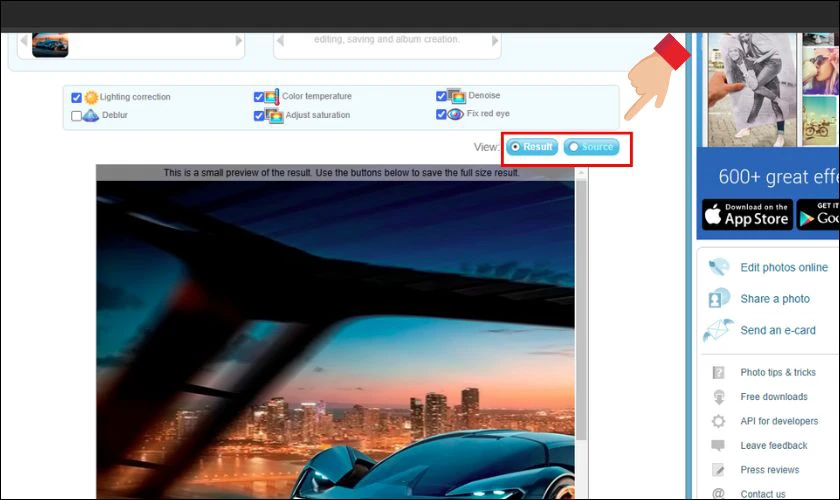This screenshot has width=840, height=500.
Task: Click the Free downloads icon
Action: point(719,397)
